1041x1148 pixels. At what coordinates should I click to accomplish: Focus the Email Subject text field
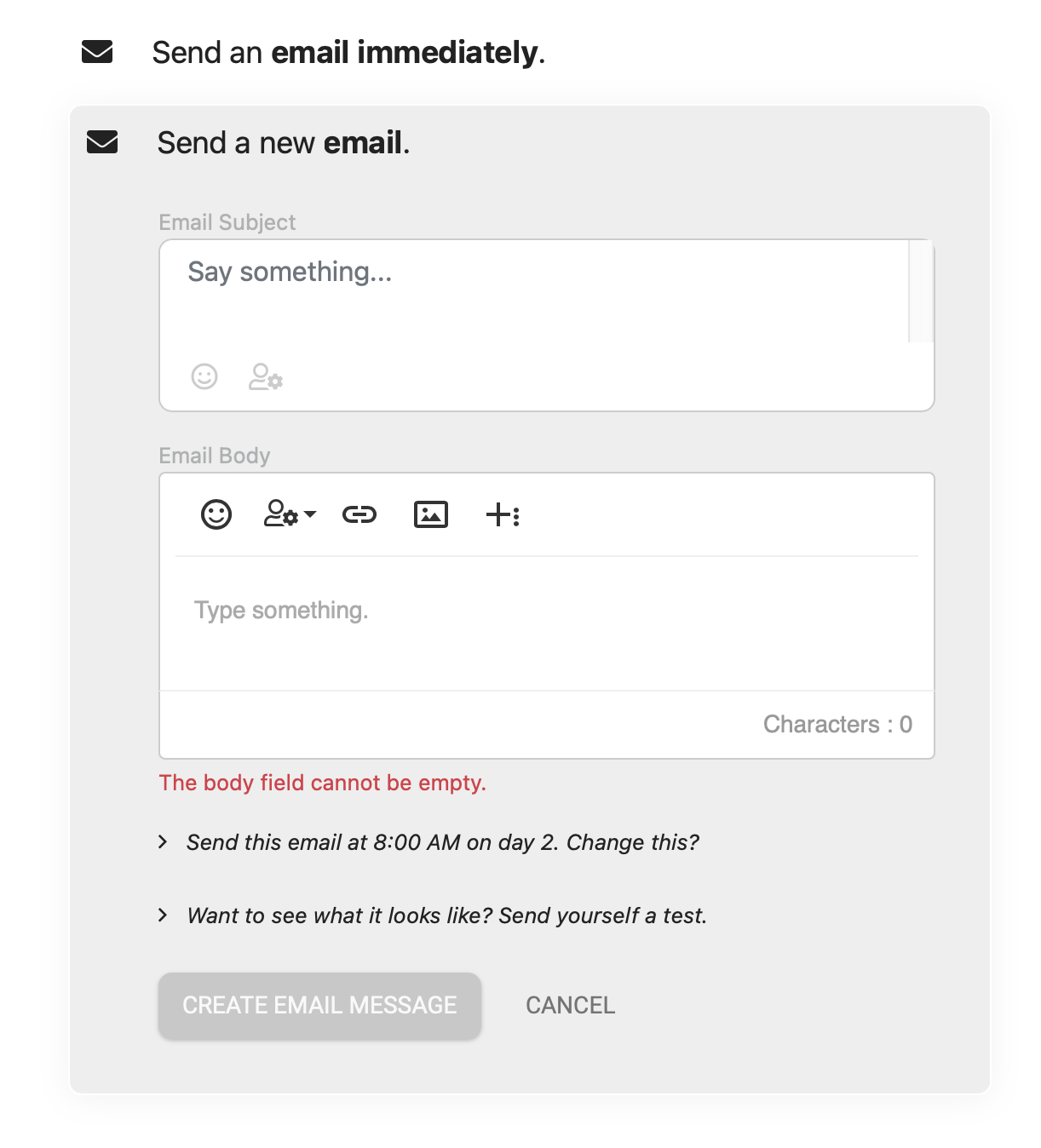coord(534,291)
